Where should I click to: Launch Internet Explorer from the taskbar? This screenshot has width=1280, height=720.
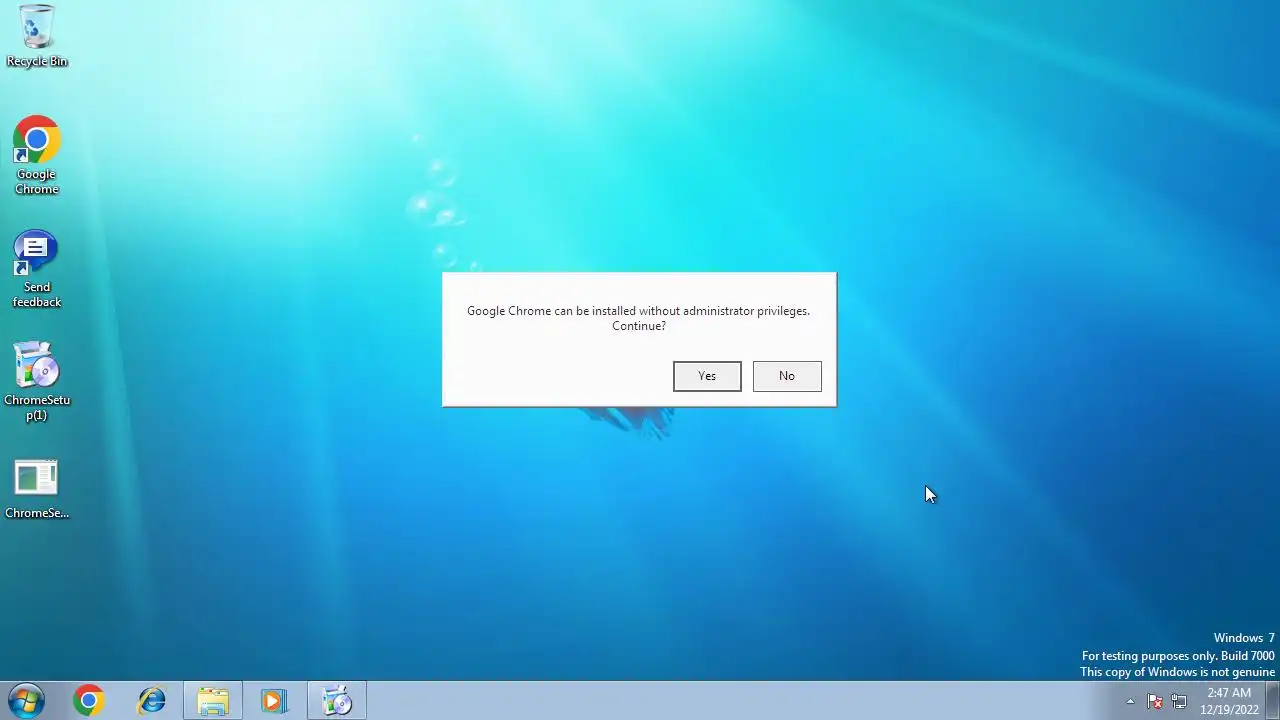[x=152, y=701]
